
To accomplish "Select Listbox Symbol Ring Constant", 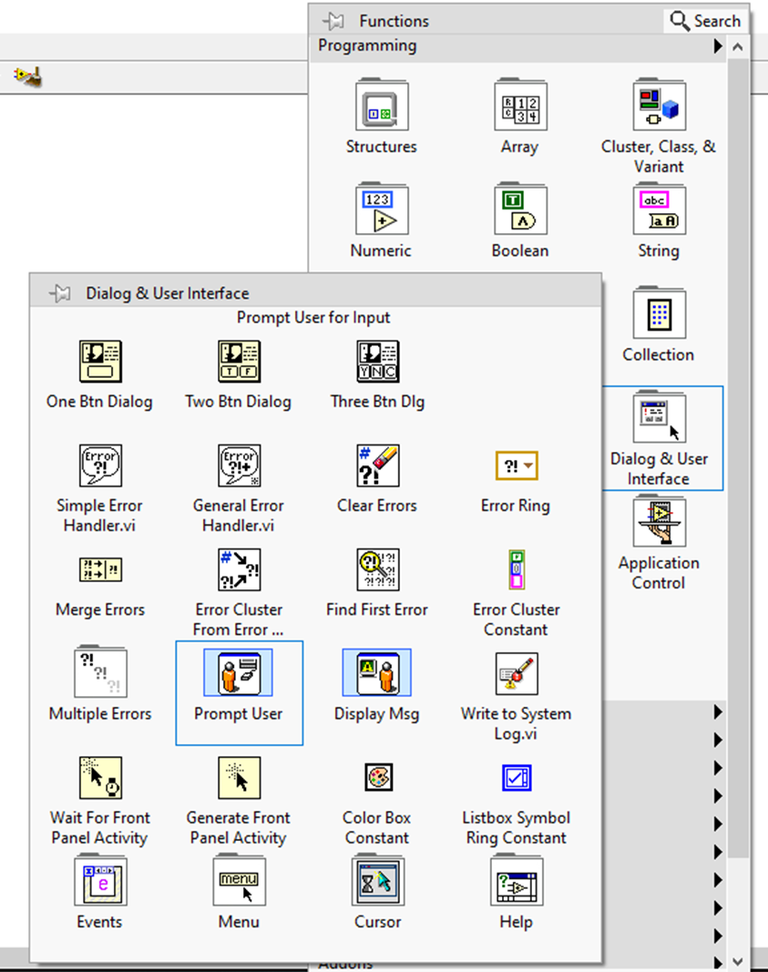I will coord(516,778).
